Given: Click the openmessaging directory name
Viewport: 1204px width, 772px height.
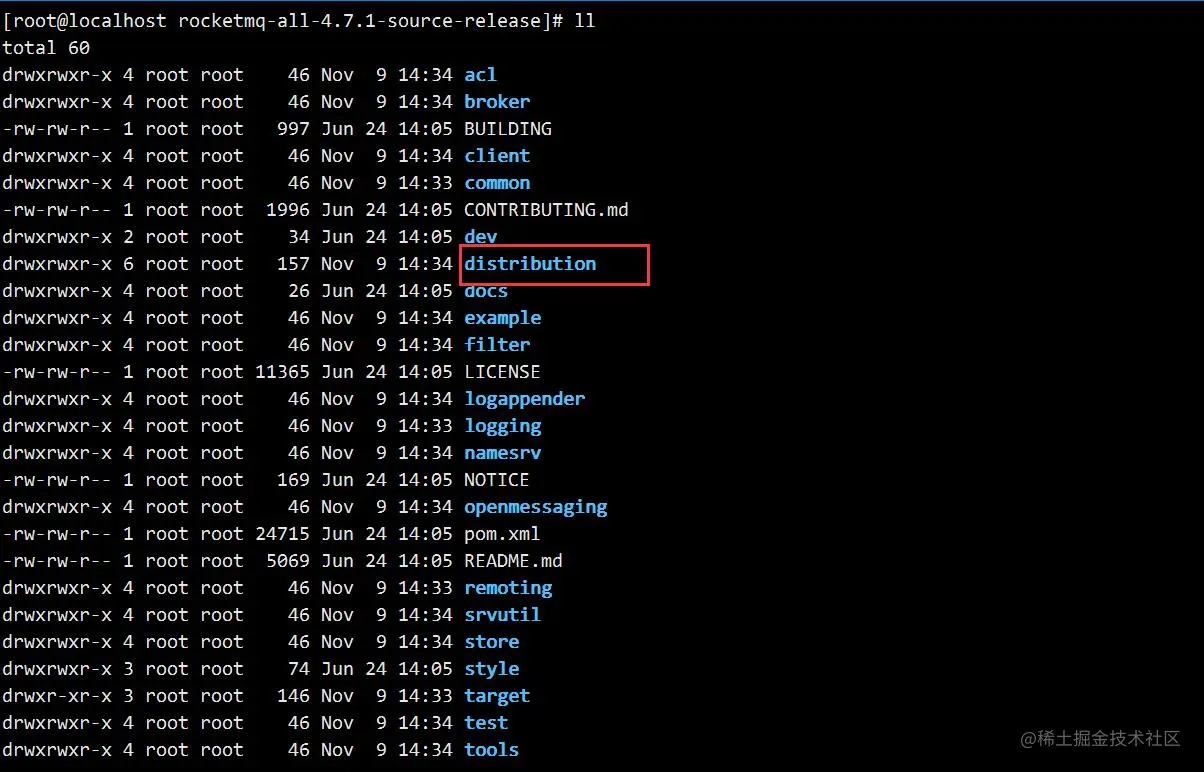Looking at the screenshot, I should point(535,507).
